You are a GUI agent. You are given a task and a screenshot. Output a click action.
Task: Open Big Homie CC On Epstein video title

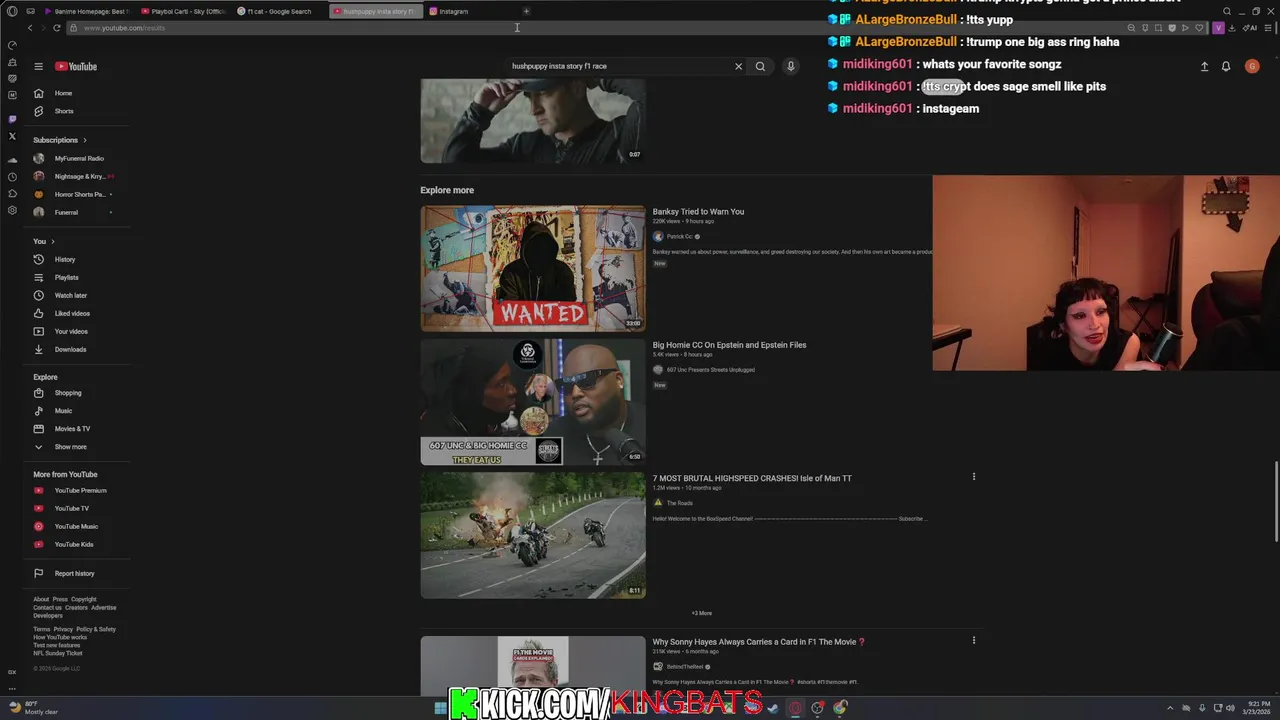(729, 345)
